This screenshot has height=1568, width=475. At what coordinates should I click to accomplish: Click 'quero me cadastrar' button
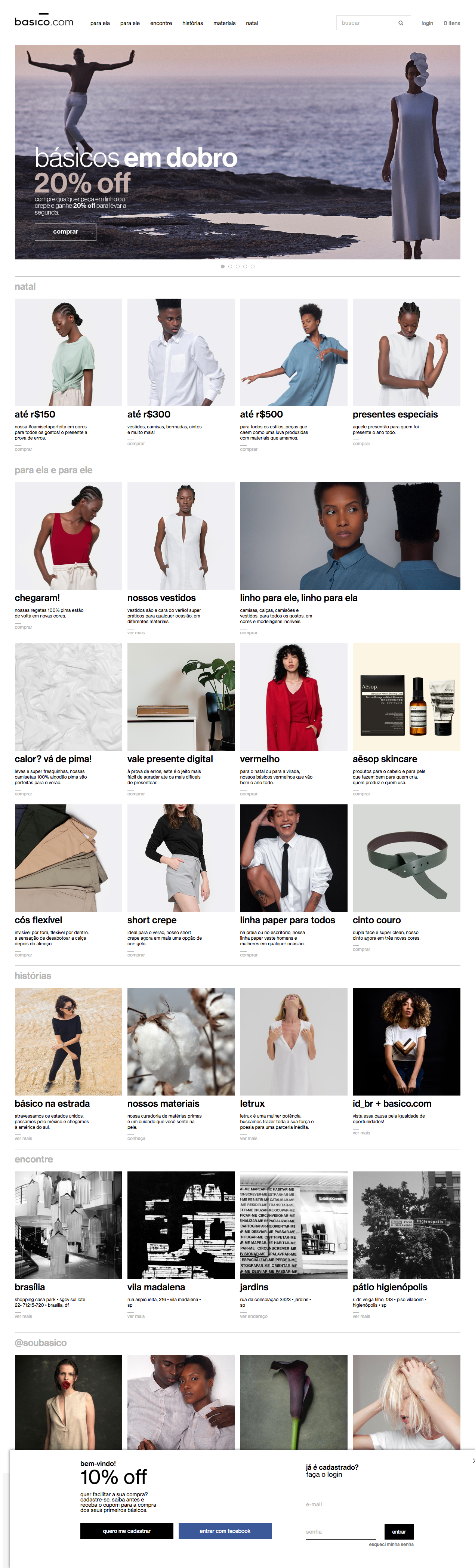(x=127, y=1530)
